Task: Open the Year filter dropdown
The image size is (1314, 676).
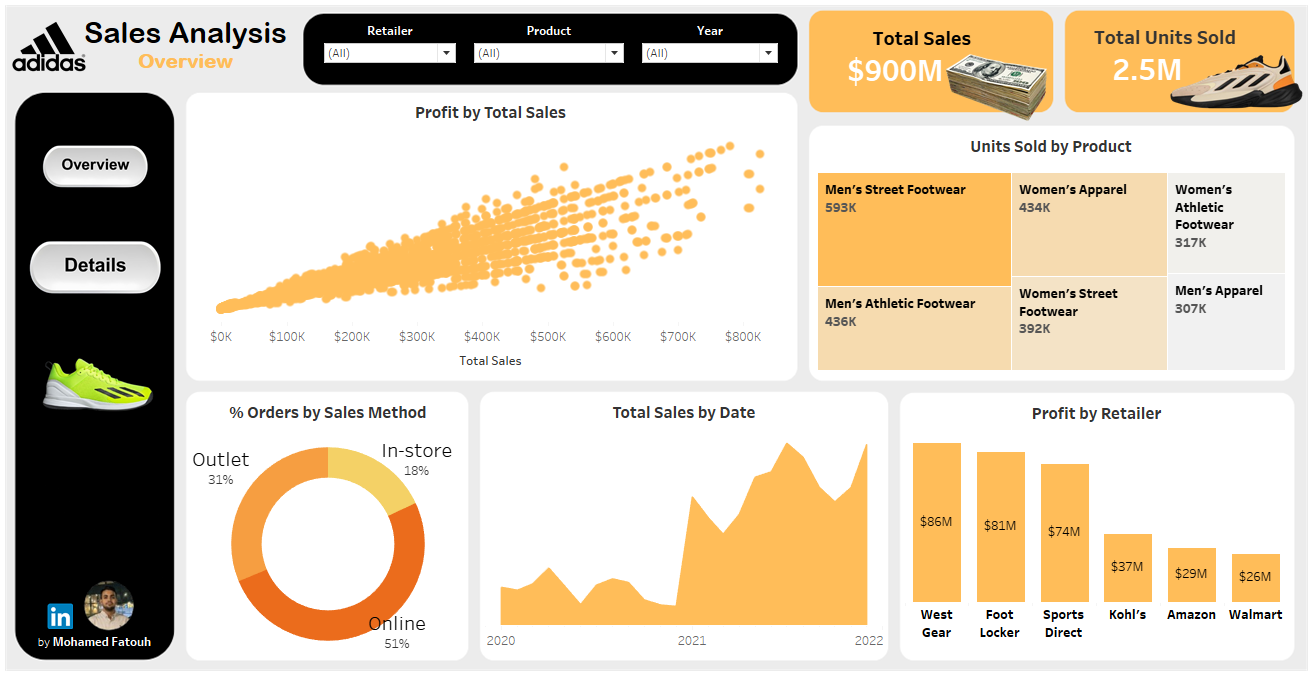Action: pos(710,53)
